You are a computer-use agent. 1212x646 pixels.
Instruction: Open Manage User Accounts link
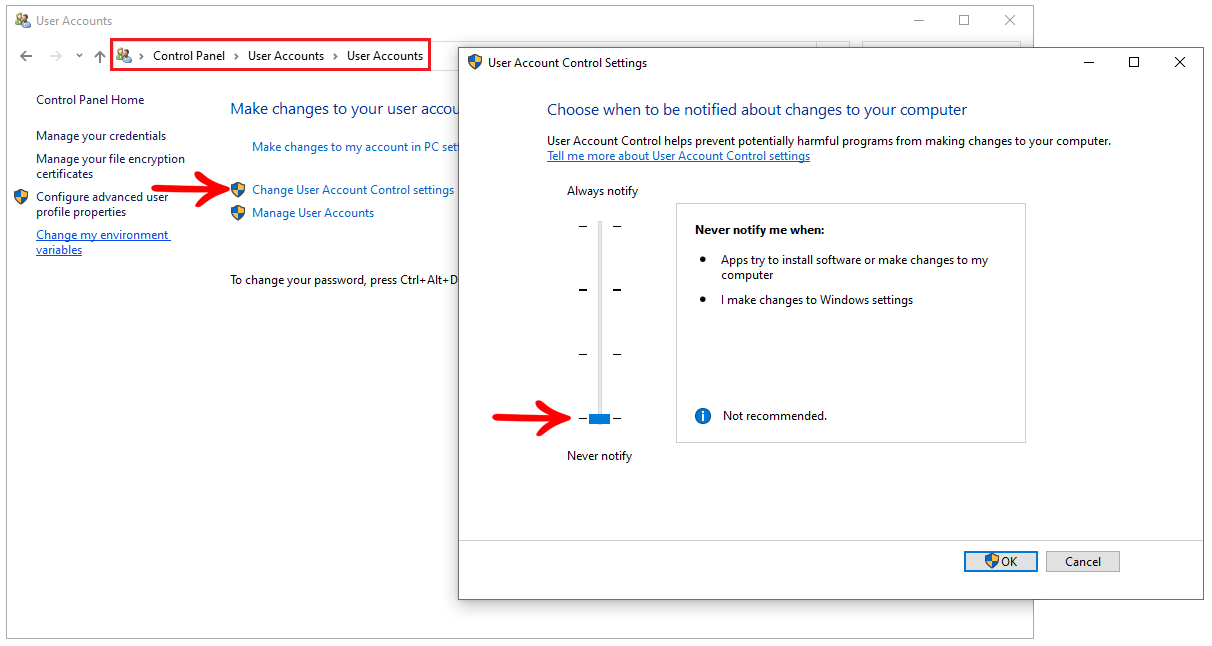[313, 213]
